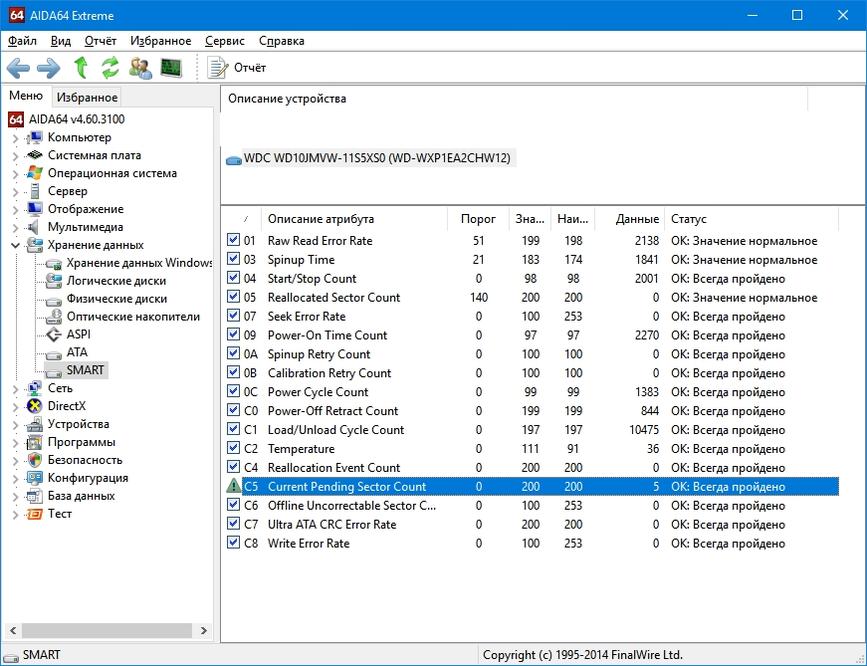Expand the Операционная система node

(x=15, y=174)
